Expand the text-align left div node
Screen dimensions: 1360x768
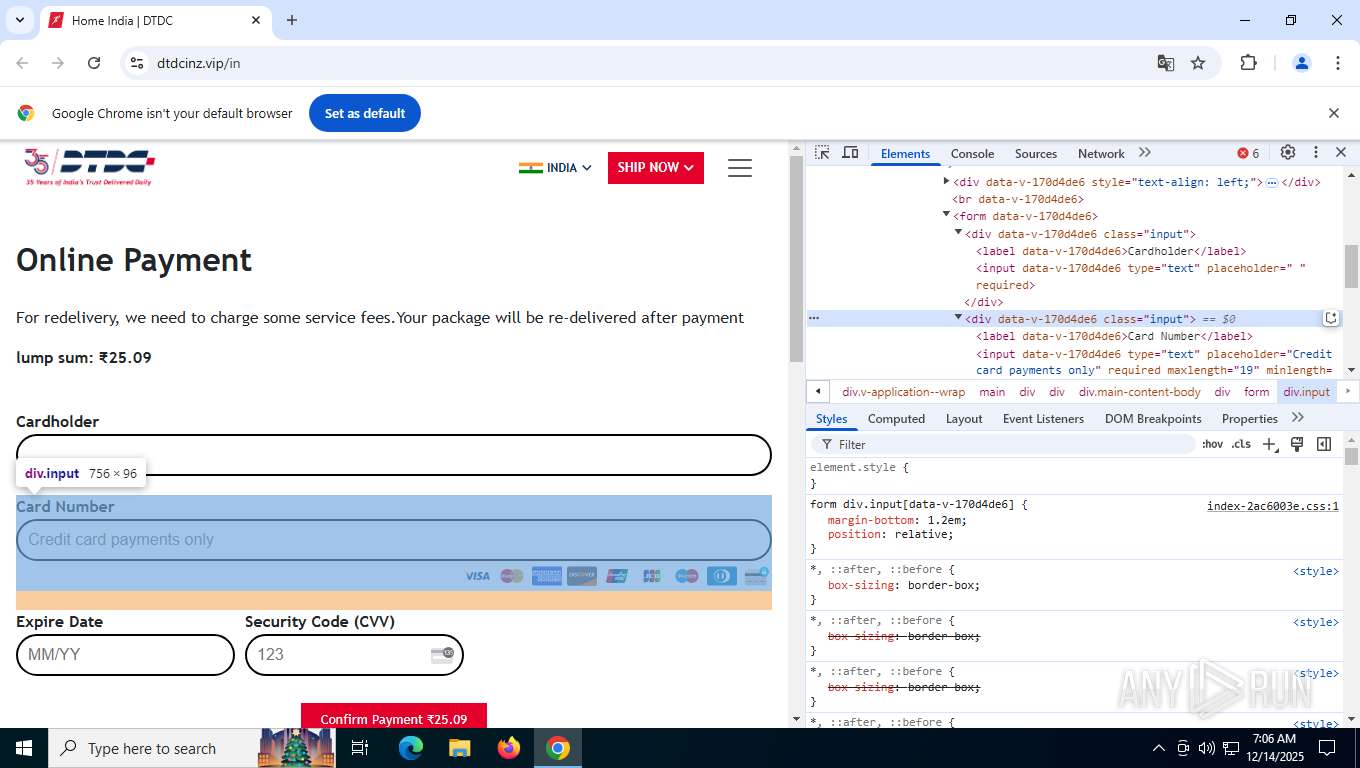tap(946, 181)
